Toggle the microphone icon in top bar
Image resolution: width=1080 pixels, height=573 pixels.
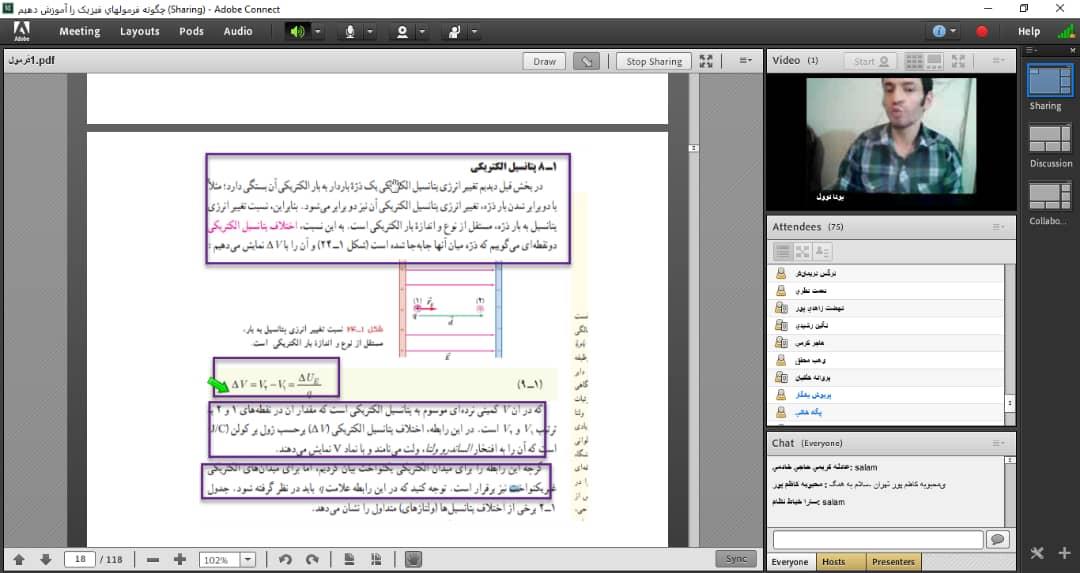tap(350, 31)
